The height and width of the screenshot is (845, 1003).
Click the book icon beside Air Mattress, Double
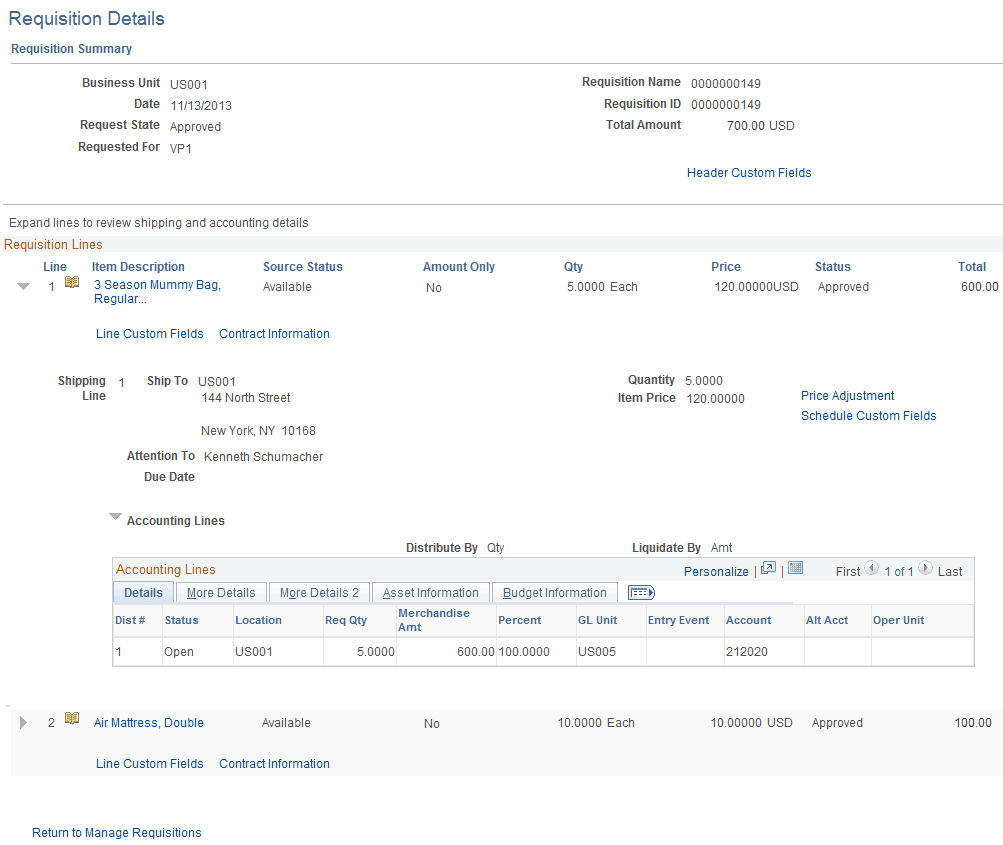[71, 717]
